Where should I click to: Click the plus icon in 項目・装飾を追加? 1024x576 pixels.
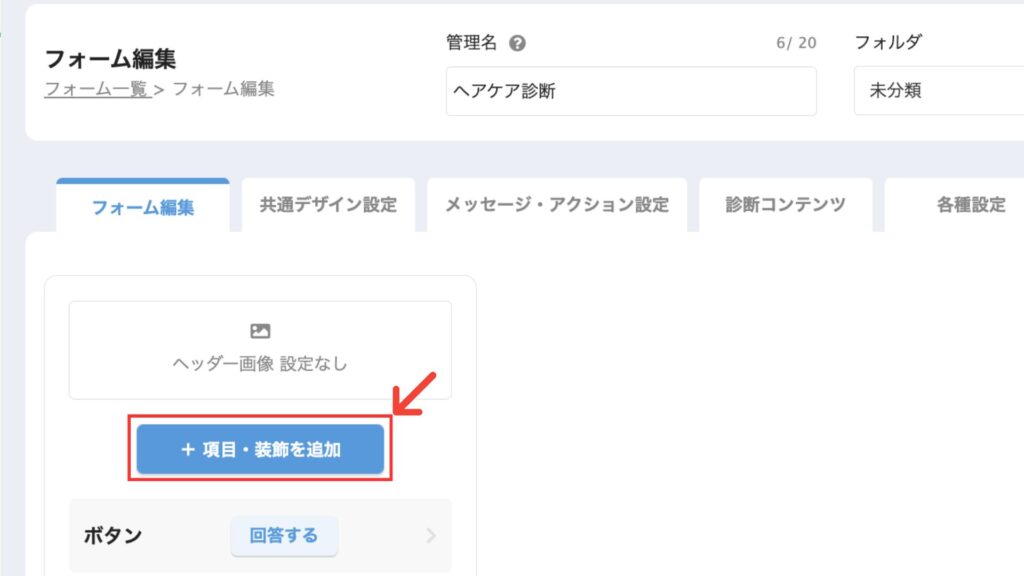[x=188, y=449]
